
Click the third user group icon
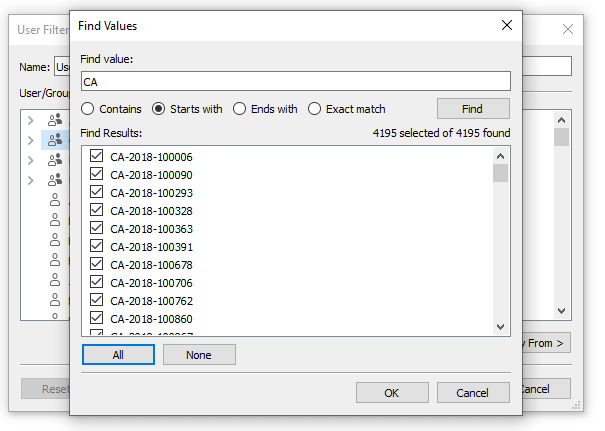coord(55,160)
